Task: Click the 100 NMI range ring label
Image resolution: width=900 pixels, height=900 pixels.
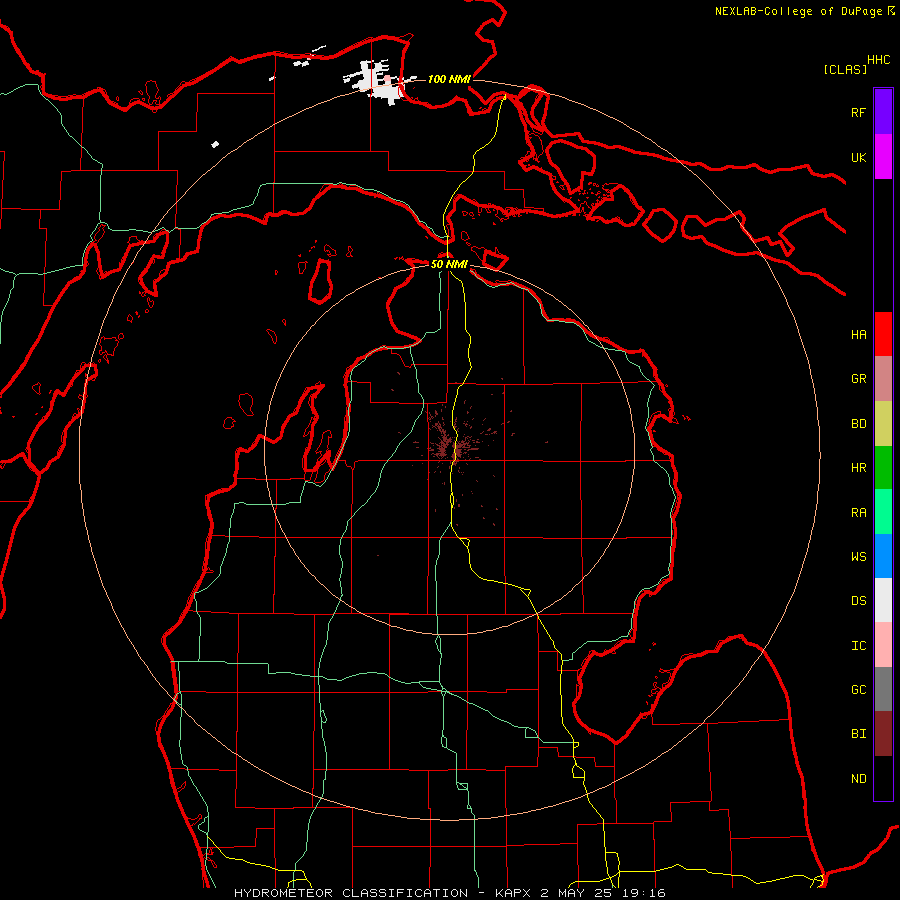Action: coord(449,79)
